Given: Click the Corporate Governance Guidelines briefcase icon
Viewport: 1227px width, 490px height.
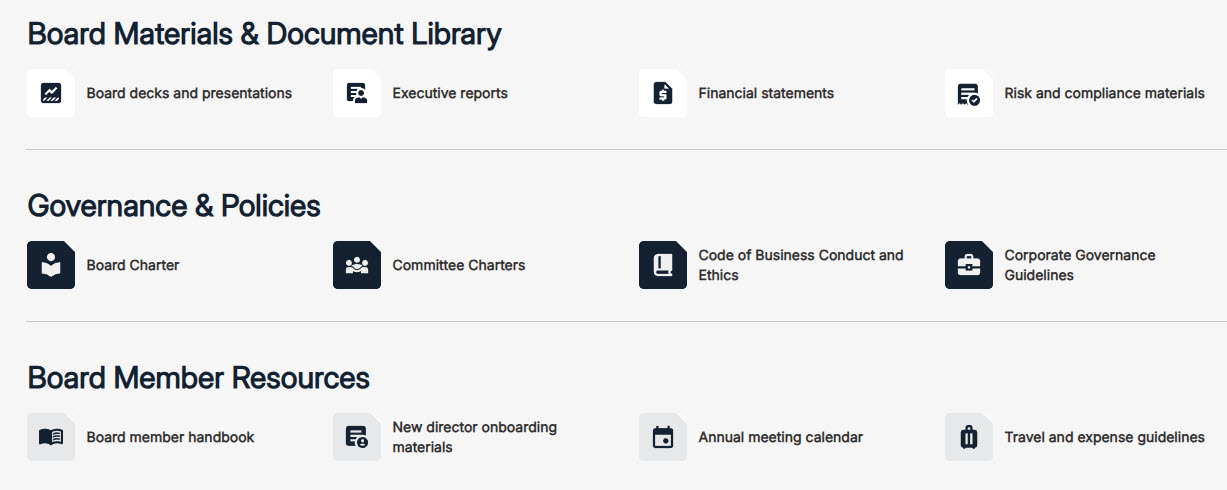Looking at the screenshot, I should tap(969, 265).
